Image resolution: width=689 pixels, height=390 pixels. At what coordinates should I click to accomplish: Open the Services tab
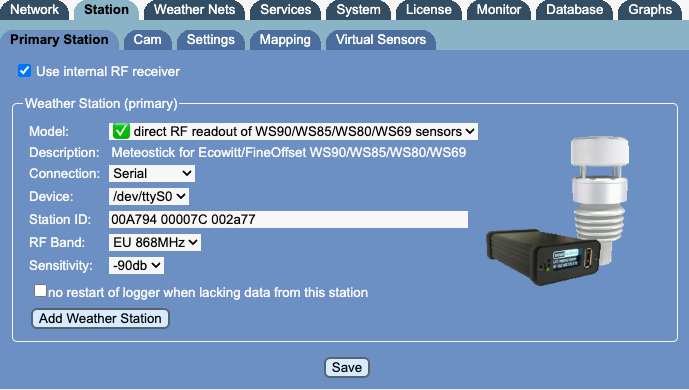[x=286, y=10]
